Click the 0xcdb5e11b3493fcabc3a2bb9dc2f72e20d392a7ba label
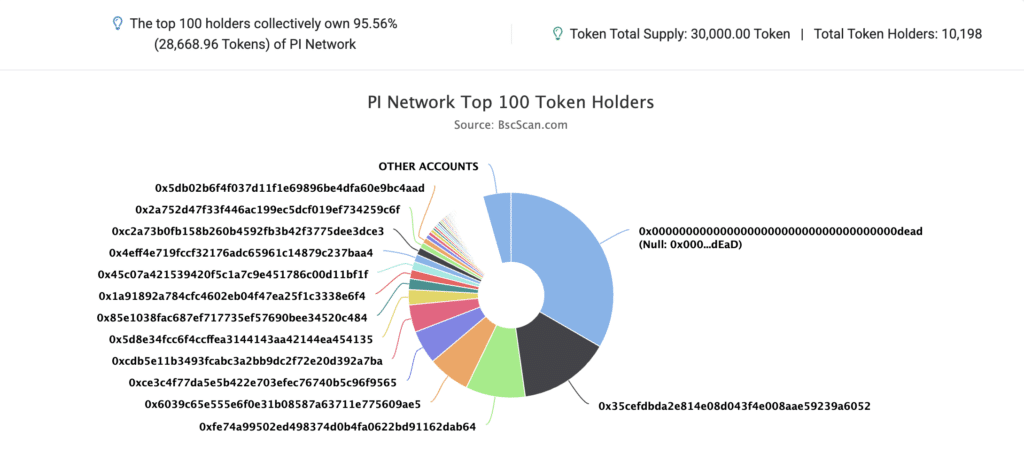 click(x=247, y=361)
